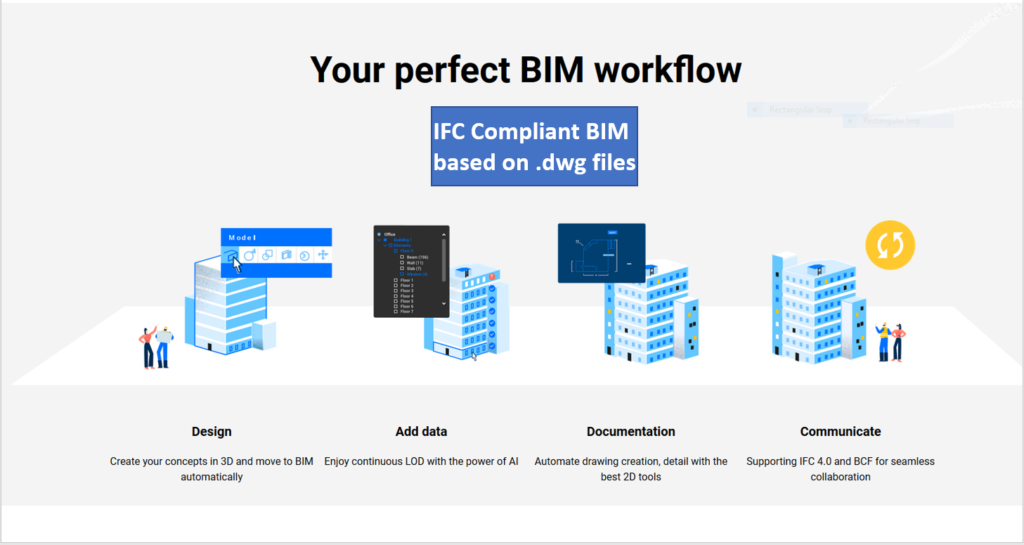Click the red alert badge on second building

[493, 276]
